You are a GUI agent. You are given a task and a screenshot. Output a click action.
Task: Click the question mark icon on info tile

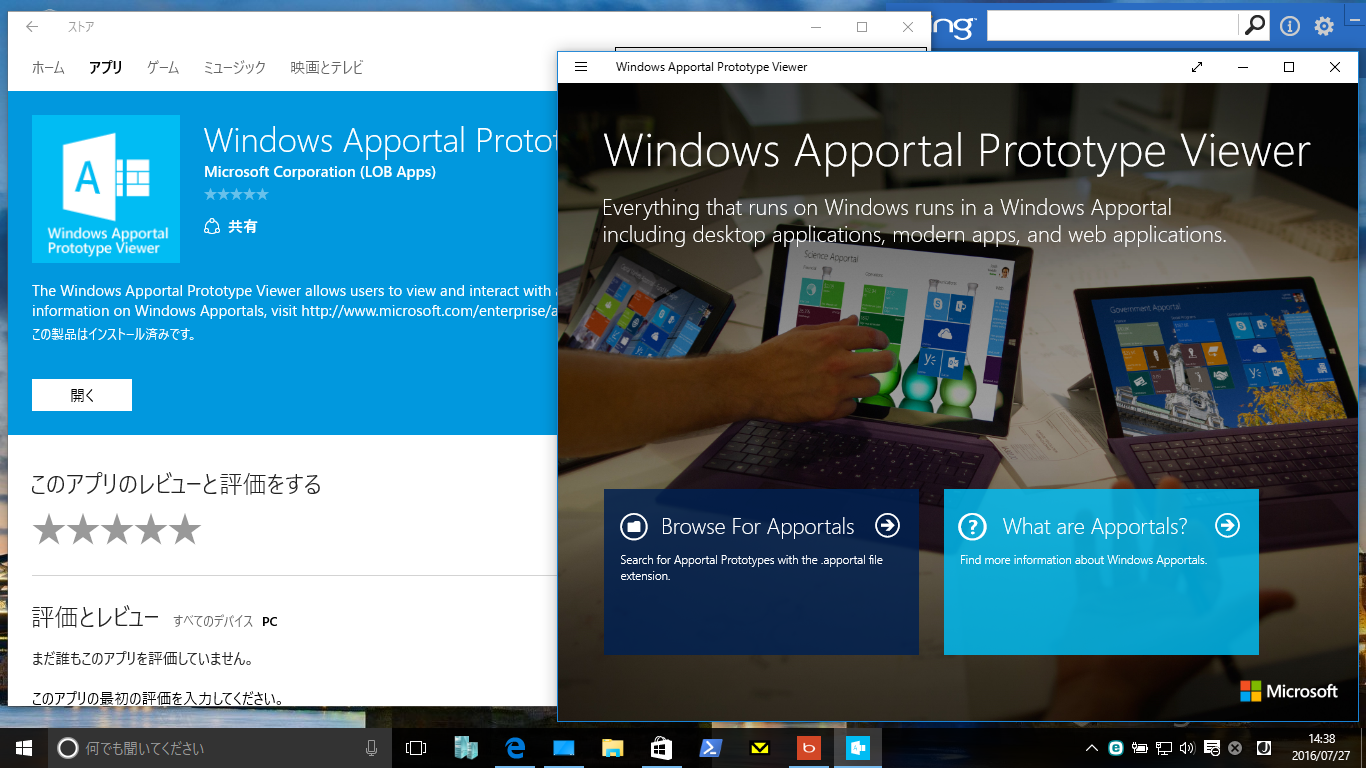(x=973, y=526)
